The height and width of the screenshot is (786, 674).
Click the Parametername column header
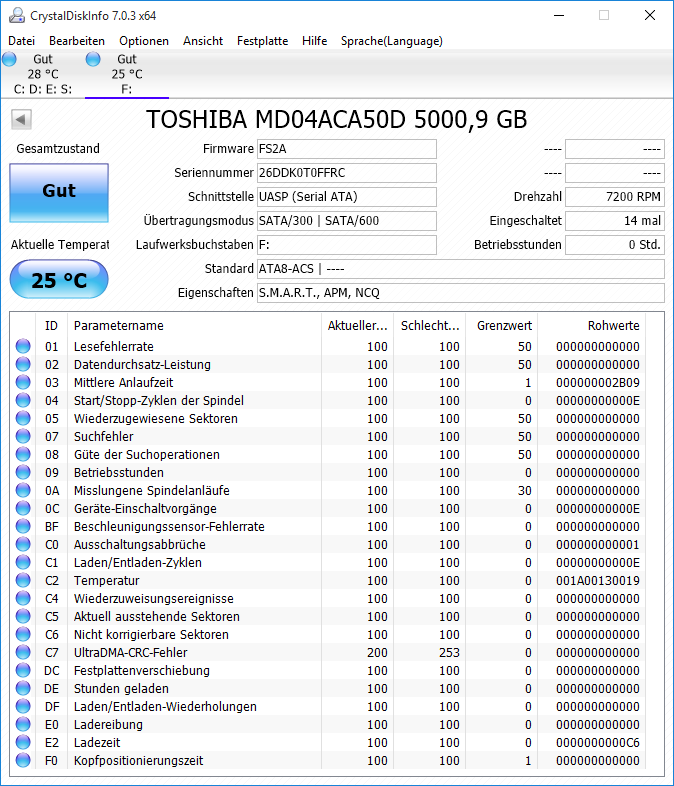(x=194, y=326)
